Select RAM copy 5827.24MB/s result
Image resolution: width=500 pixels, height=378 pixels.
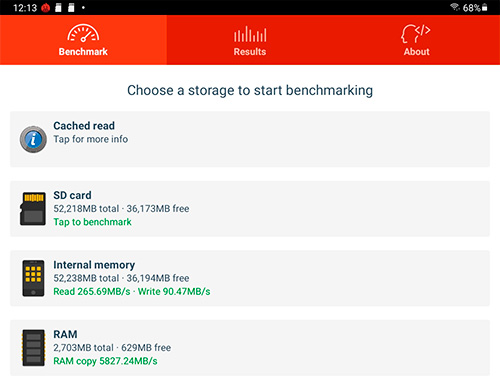(105, 361)
